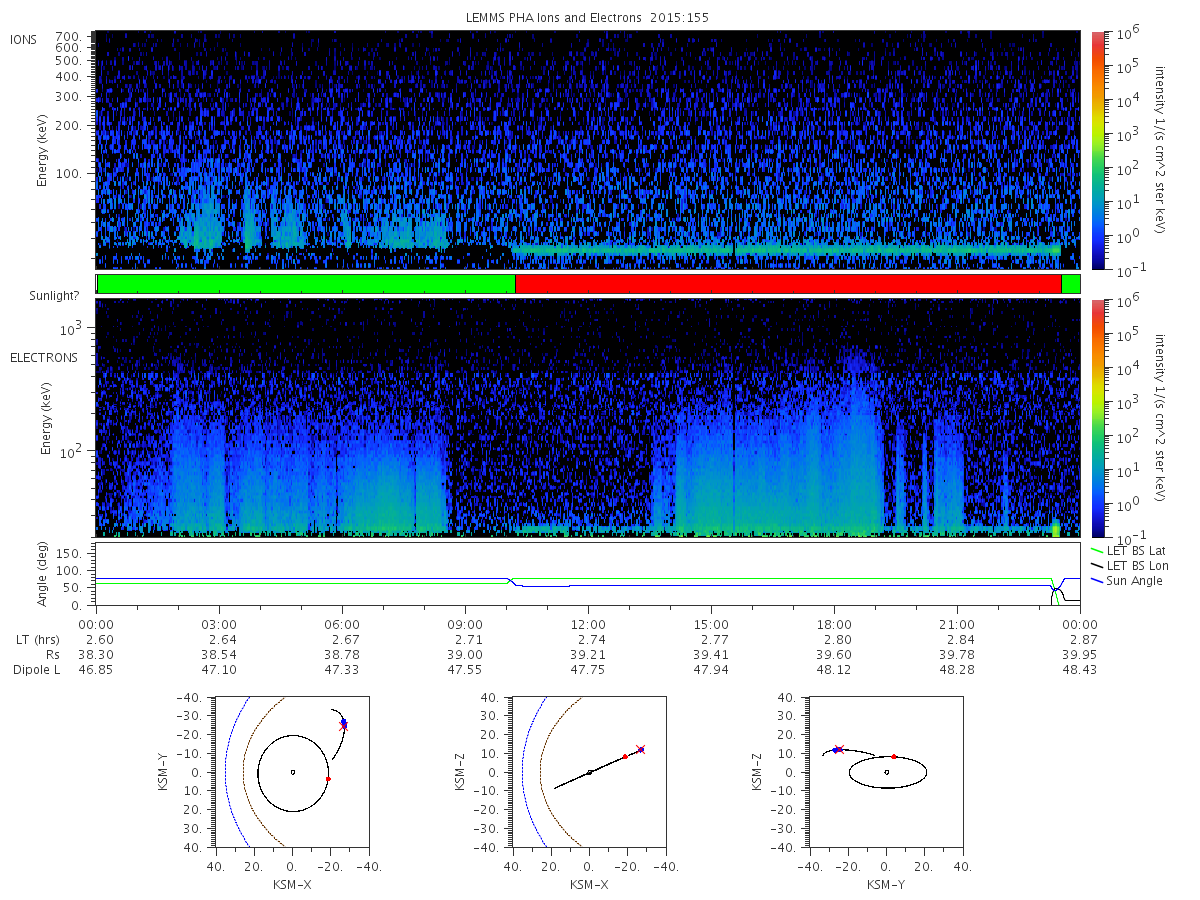Click the blue spacecraft marker in KSM-Y/KSM-Z plot
Viewport: 1200px width, 900px height.
(835, 749)
